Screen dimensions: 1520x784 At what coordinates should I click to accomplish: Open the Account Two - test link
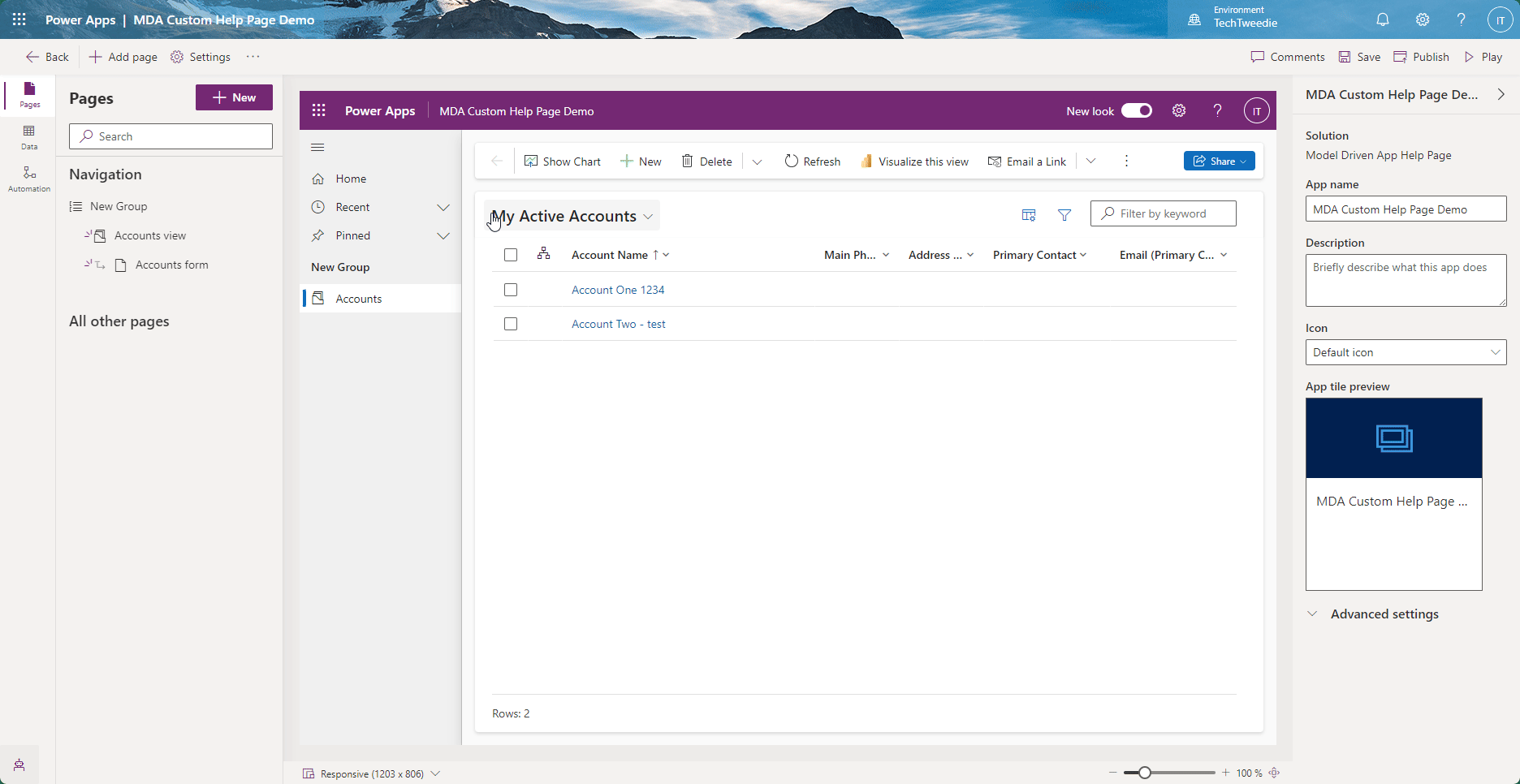[x=618, y=324]
